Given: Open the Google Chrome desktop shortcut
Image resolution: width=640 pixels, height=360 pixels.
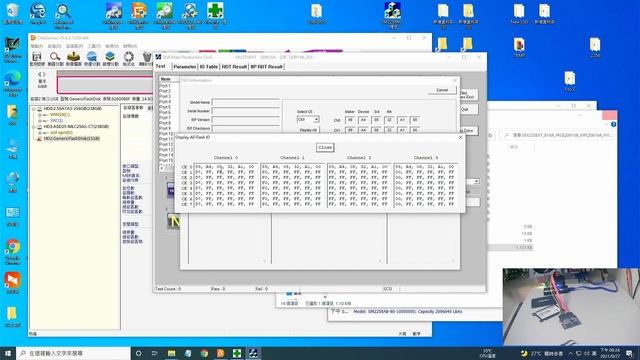Looking at the screenshot, I should (13, 251).
